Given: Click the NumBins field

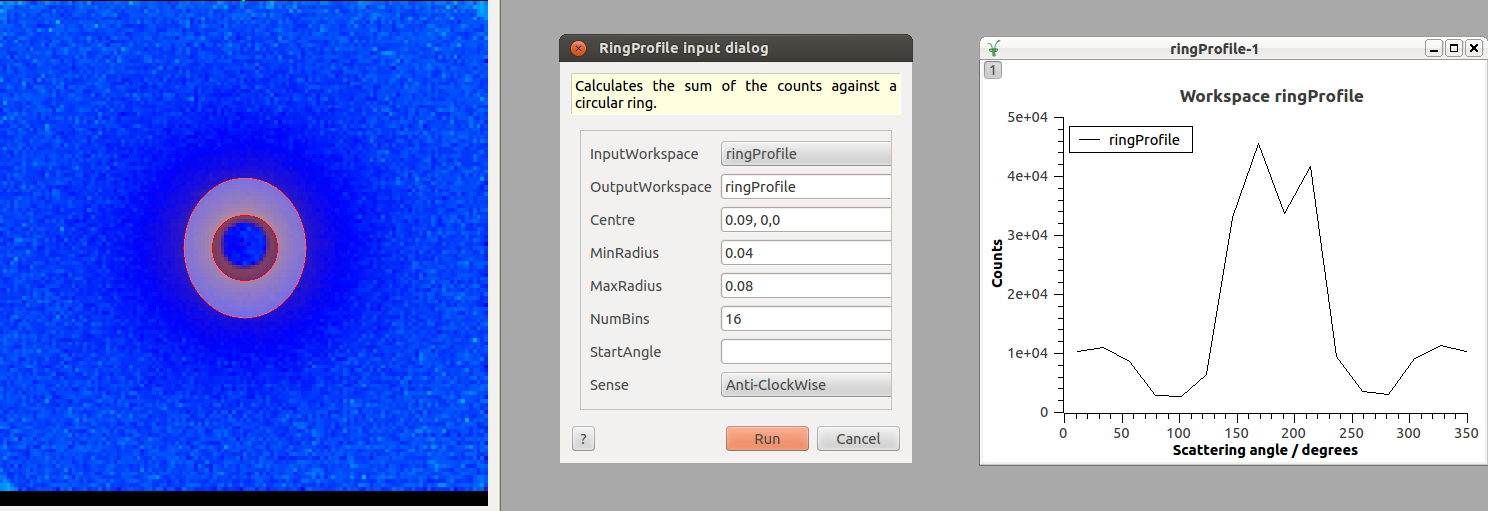Looking at the screenshot, I should pos(806,319).
